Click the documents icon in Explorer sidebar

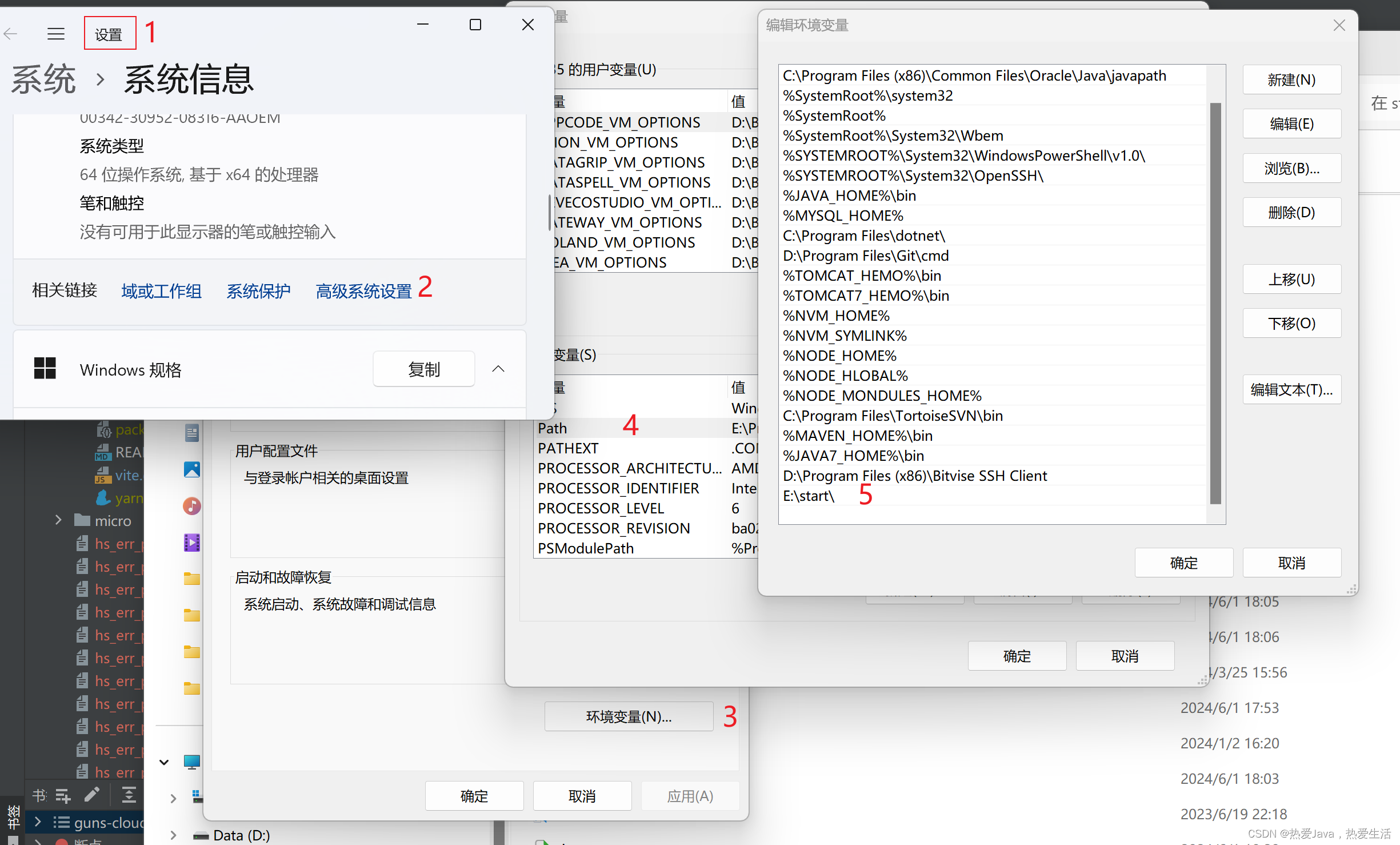(192, 433)
